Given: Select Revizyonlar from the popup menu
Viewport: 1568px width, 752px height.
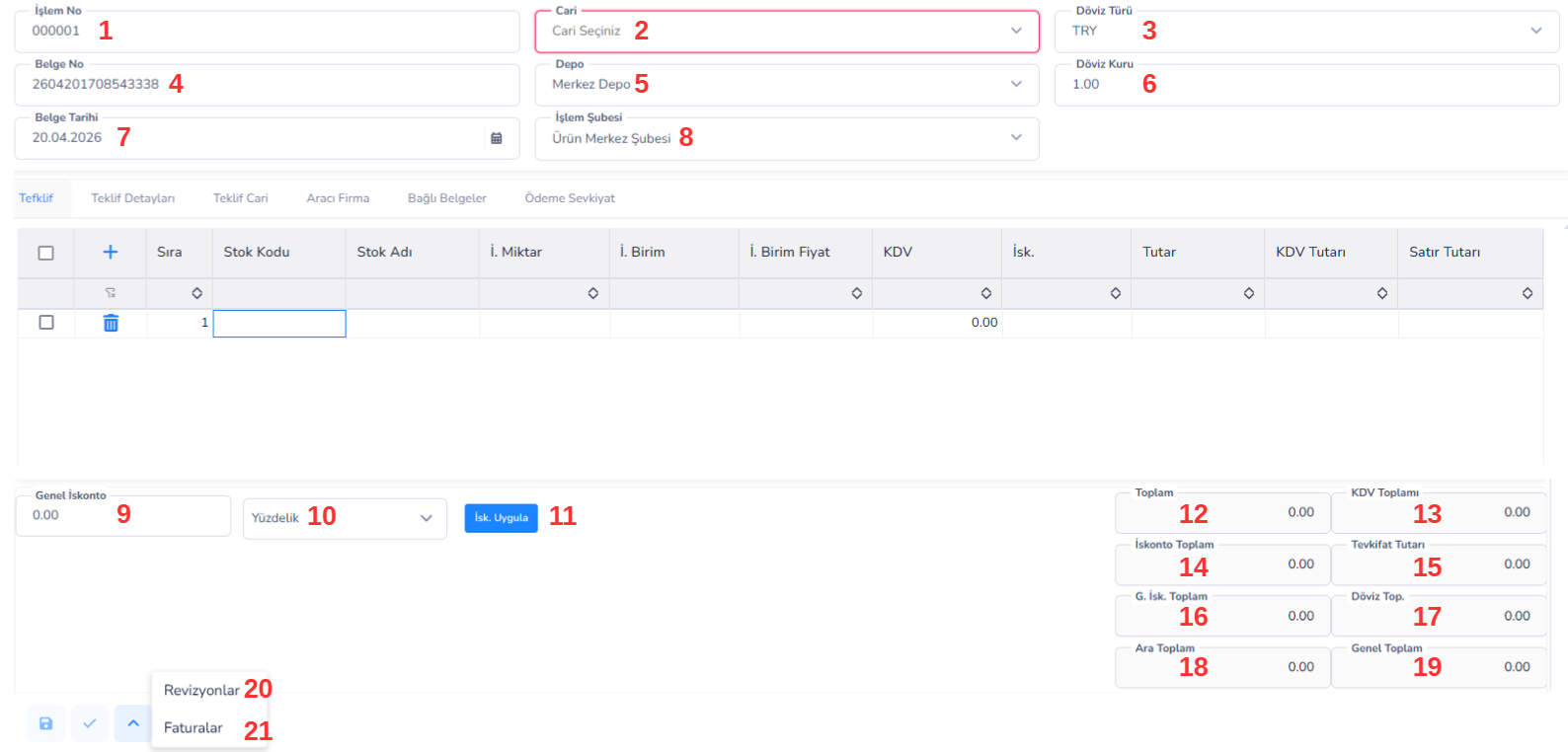Looking at the screenshot, I should (201, 690).
